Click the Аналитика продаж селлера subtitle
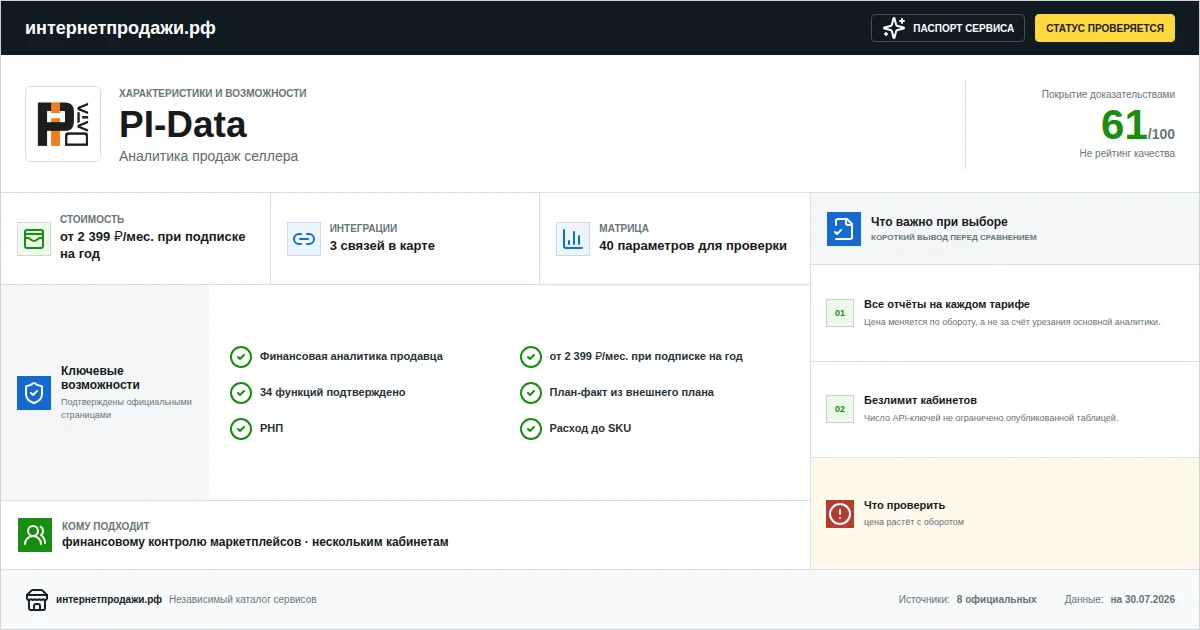This screenshot has height=630, width=1200. [x=208, y=156]
